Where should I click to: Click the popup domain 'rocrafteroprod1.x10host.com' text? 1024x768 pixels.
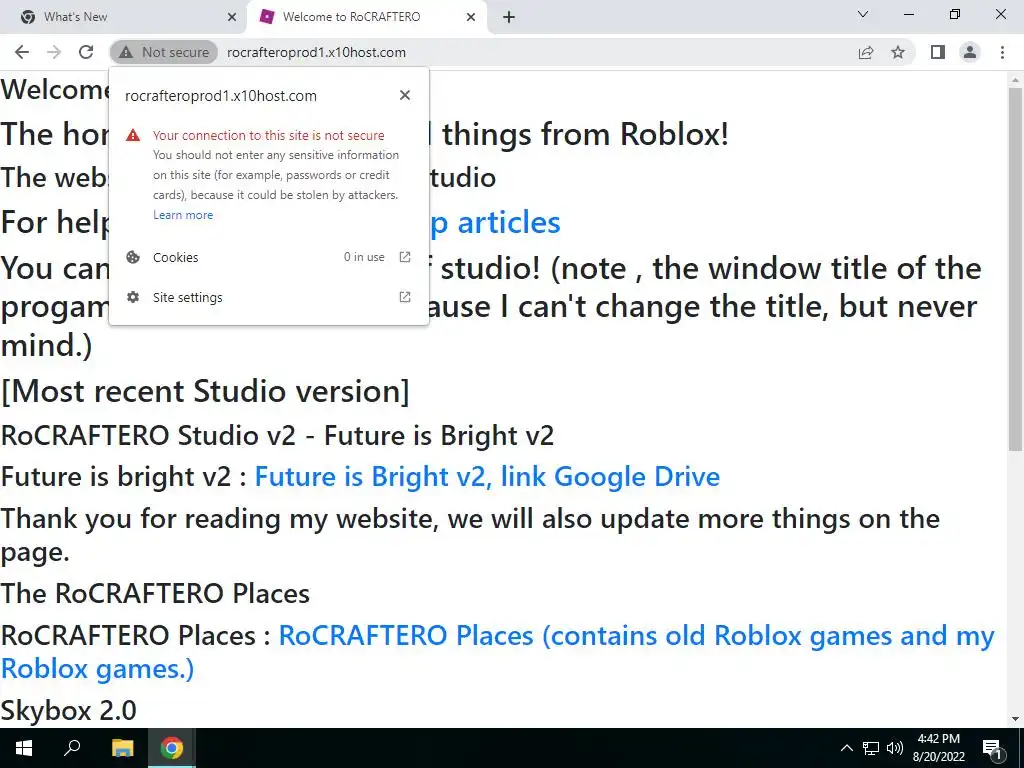point(221,96)
